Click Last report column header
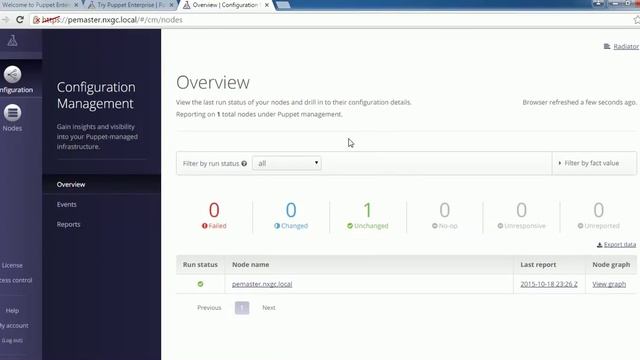 (x=538, y=264)
